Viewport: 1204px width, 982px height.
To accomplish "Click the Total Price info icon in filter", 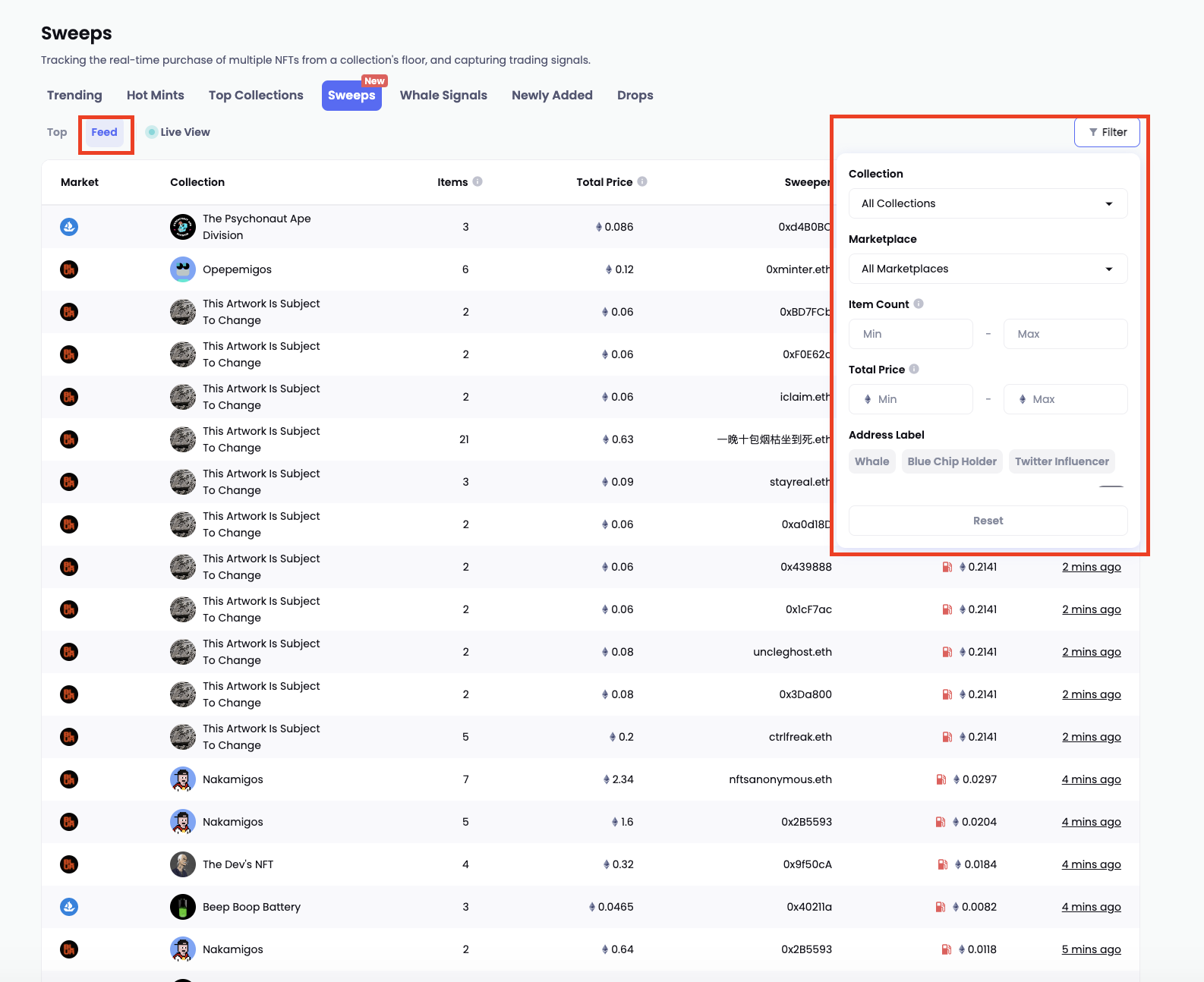I will pos(914,369).
